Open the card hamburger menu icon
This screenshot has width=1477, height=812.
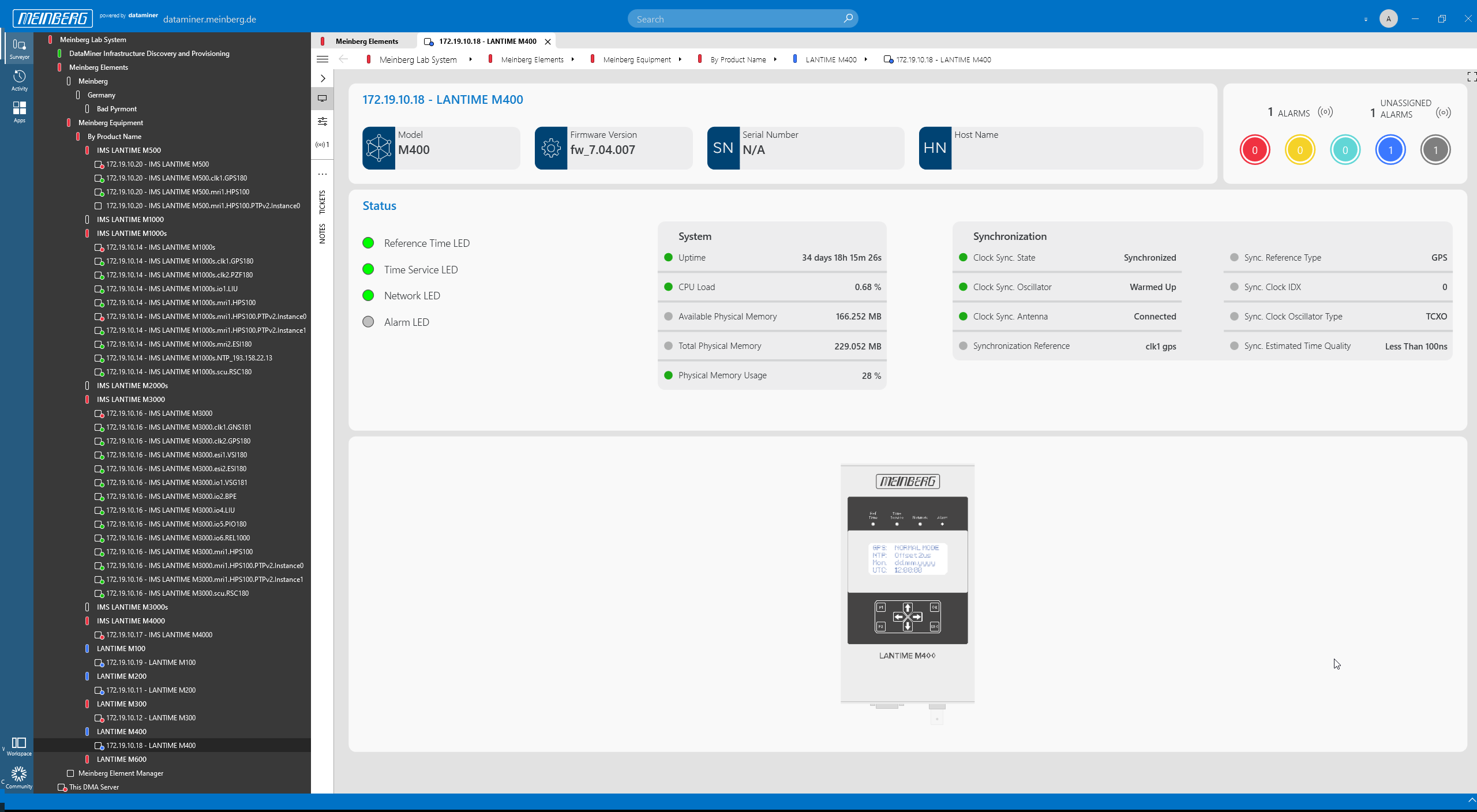(323, 59)
